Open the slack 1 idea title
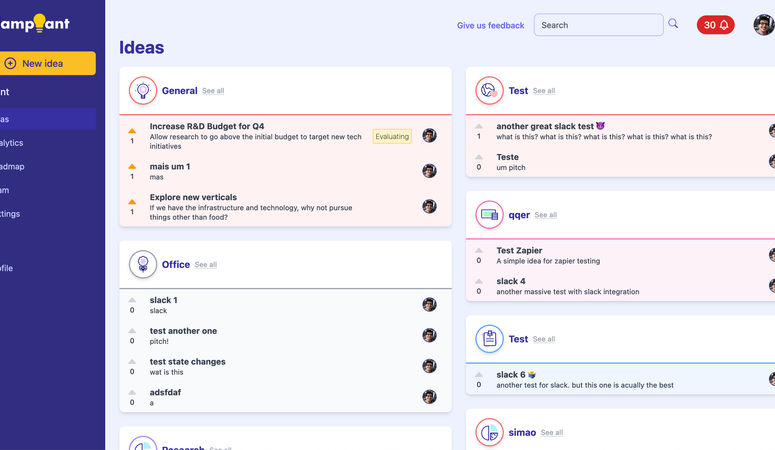Image resolution: width=775 pixels, height=450 pixels. (x=163, y=300)
